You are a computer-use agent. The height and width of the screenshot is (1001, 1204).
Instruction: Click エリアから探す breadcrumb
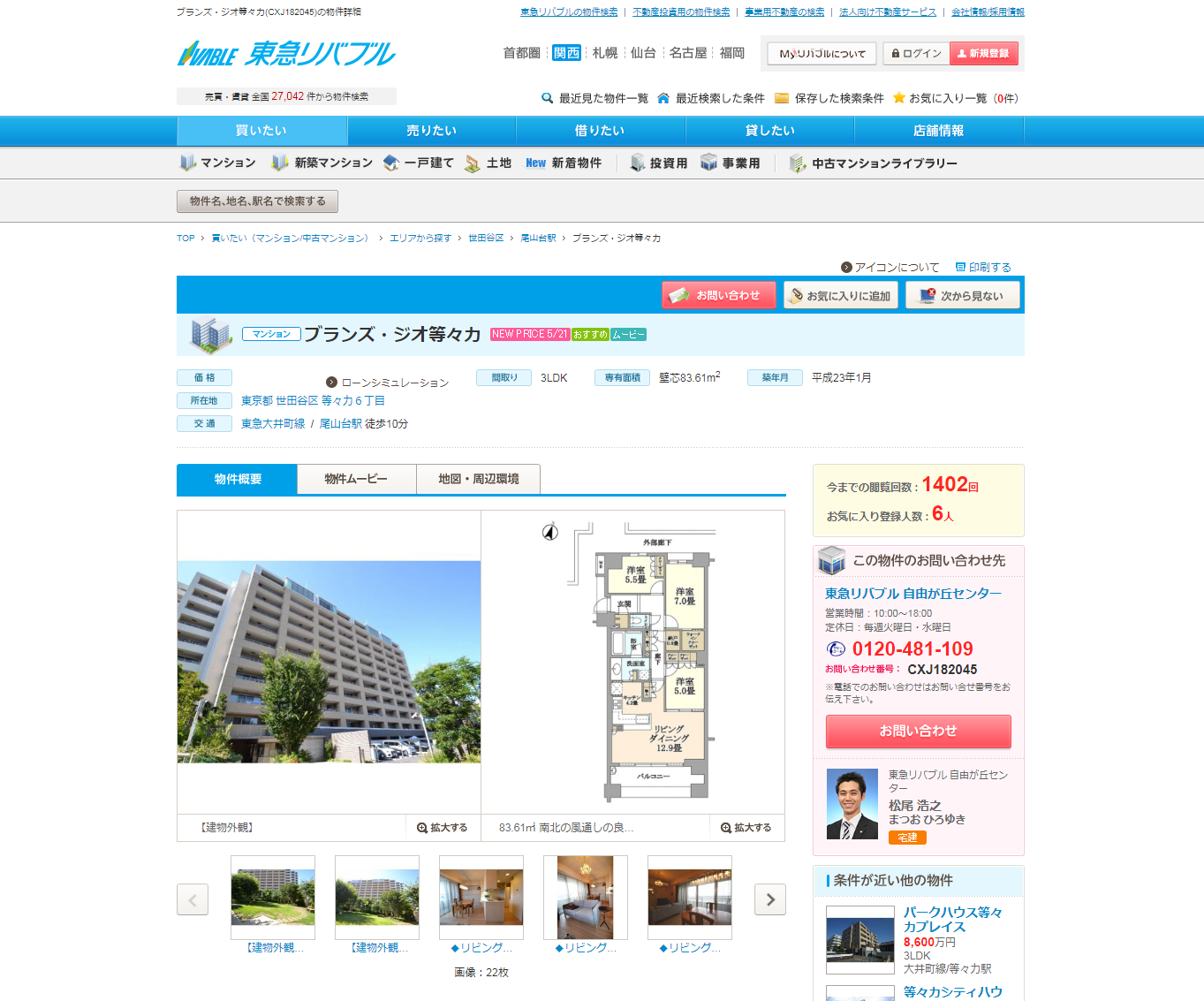[420, 238]
